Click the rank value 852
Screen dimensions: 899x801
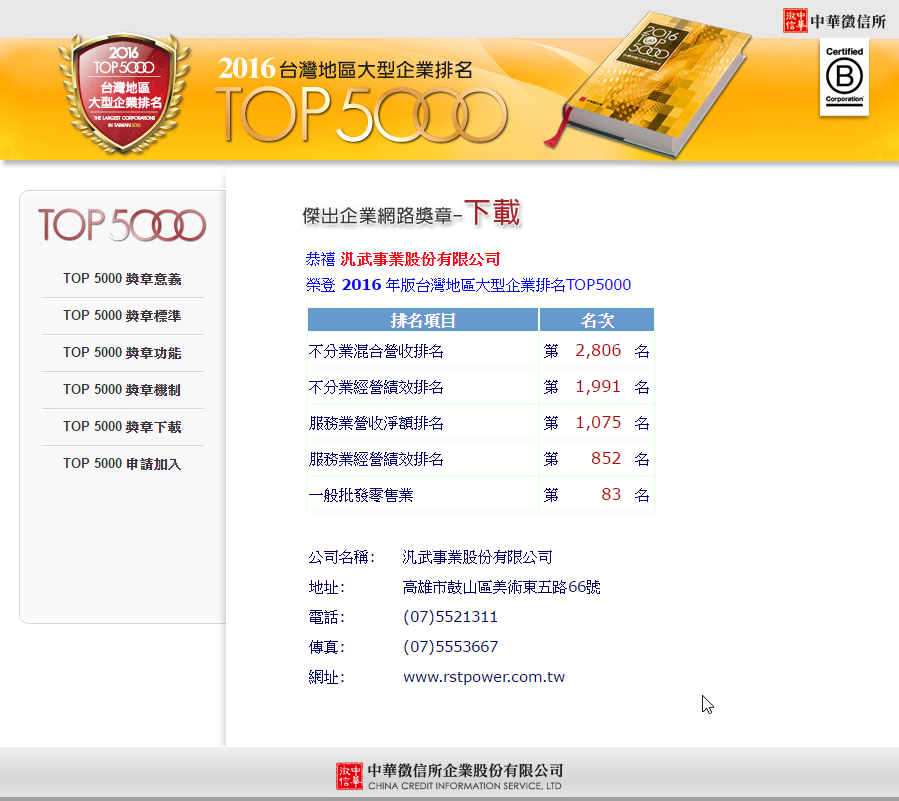point(606,459)
